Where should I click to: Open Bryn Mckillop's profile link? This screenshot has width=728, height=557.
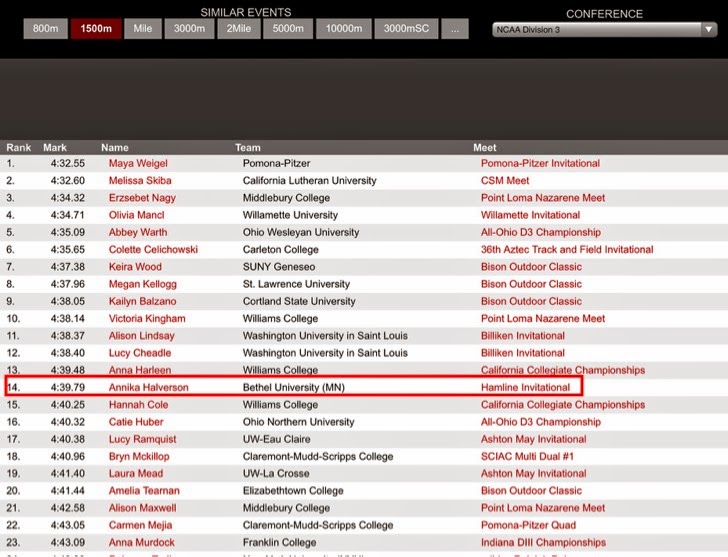[x=139, y=456]
